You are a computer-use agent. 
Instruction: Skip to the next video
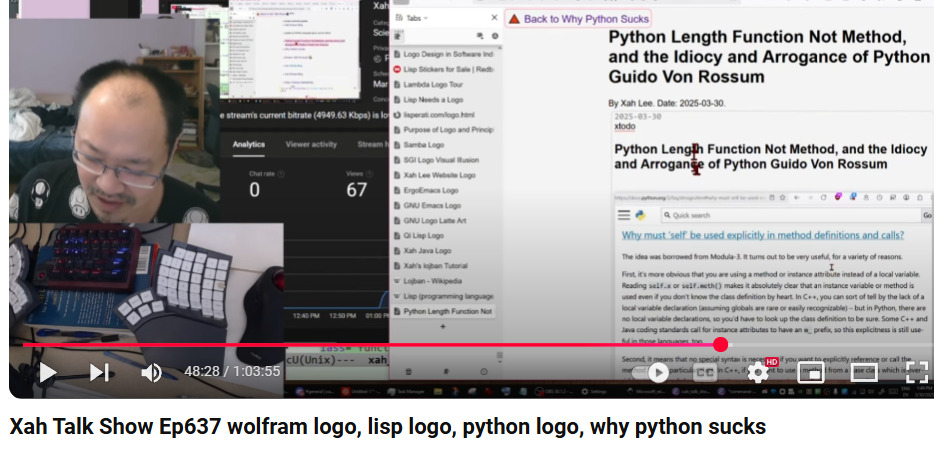[99, 372]
